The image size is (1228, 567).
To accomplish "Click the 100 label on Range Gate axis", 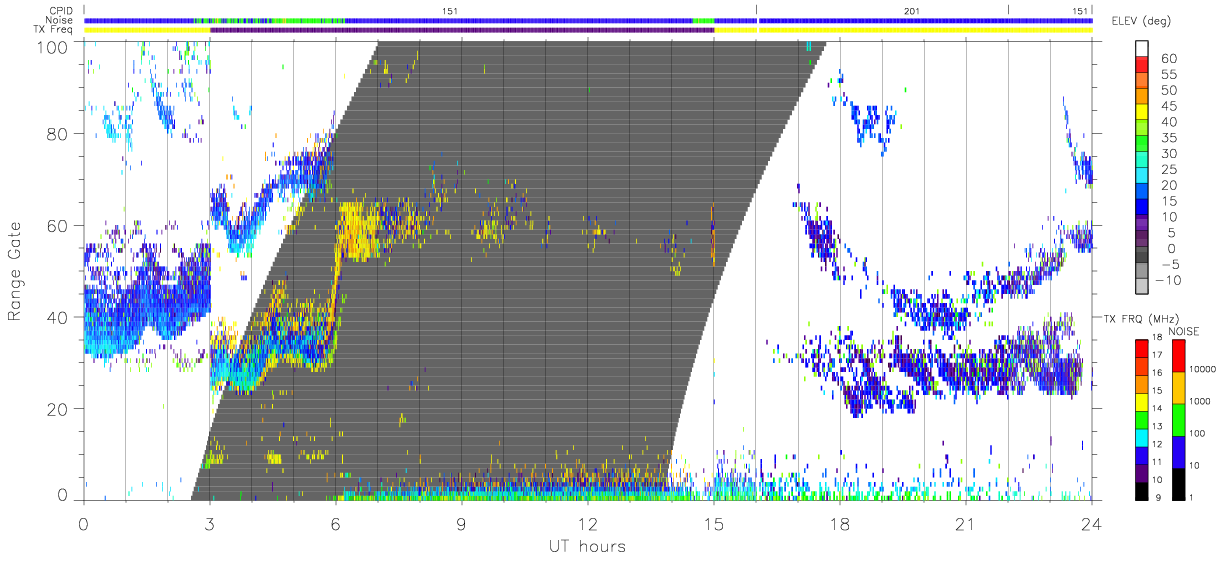I will coord(51,47).
